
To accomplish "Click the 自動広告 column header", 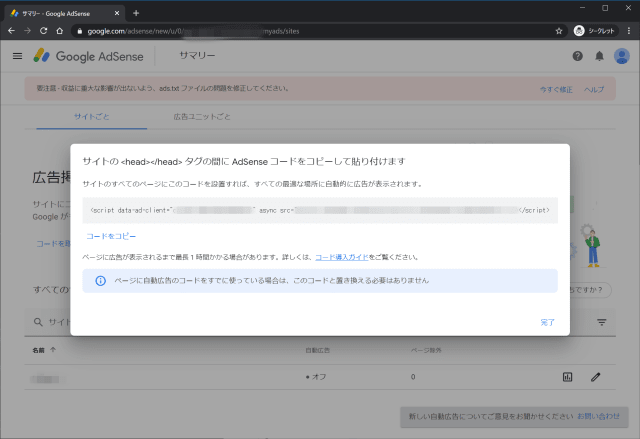I will [x=318, y=350].
